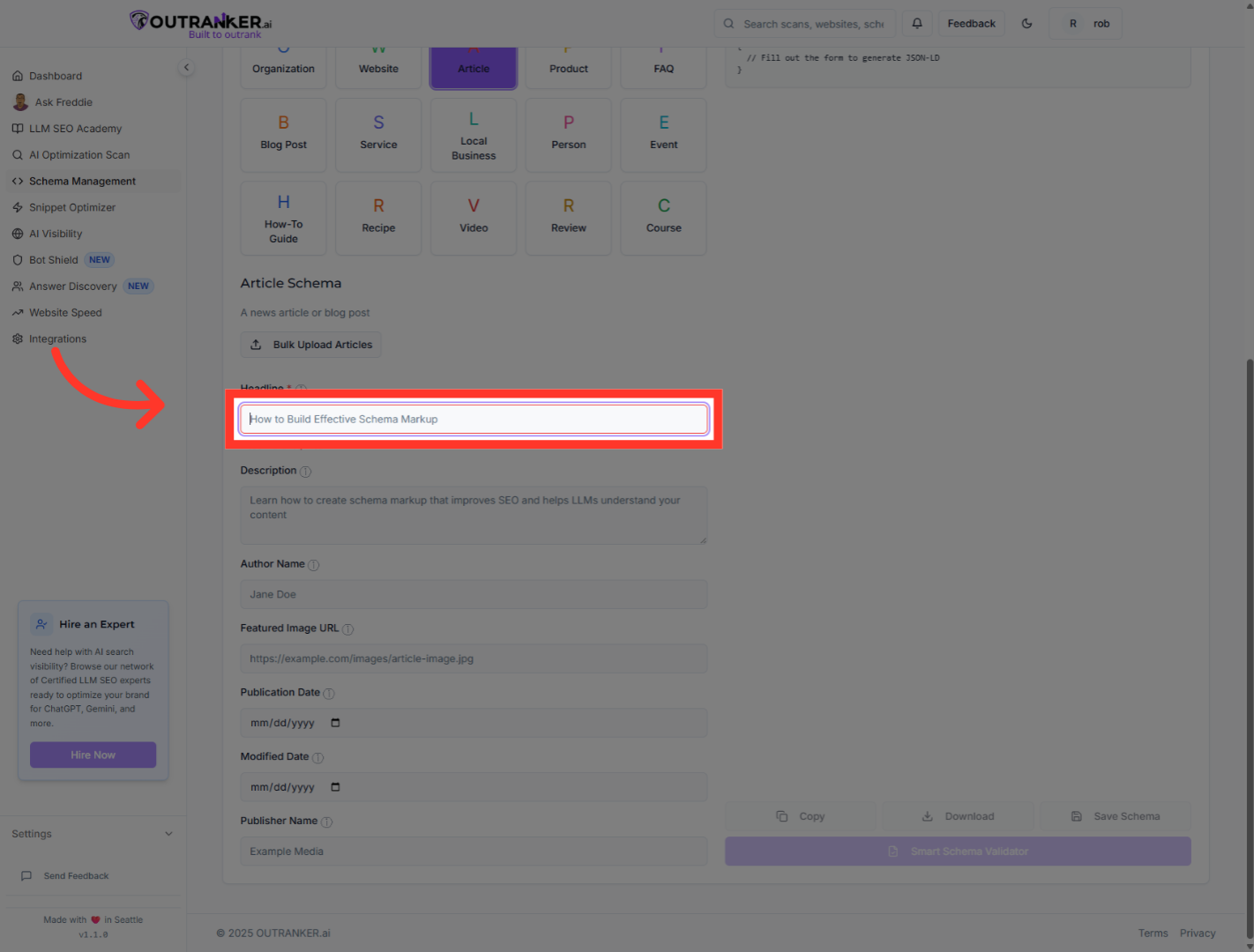Pick the Video schema card

474,219
